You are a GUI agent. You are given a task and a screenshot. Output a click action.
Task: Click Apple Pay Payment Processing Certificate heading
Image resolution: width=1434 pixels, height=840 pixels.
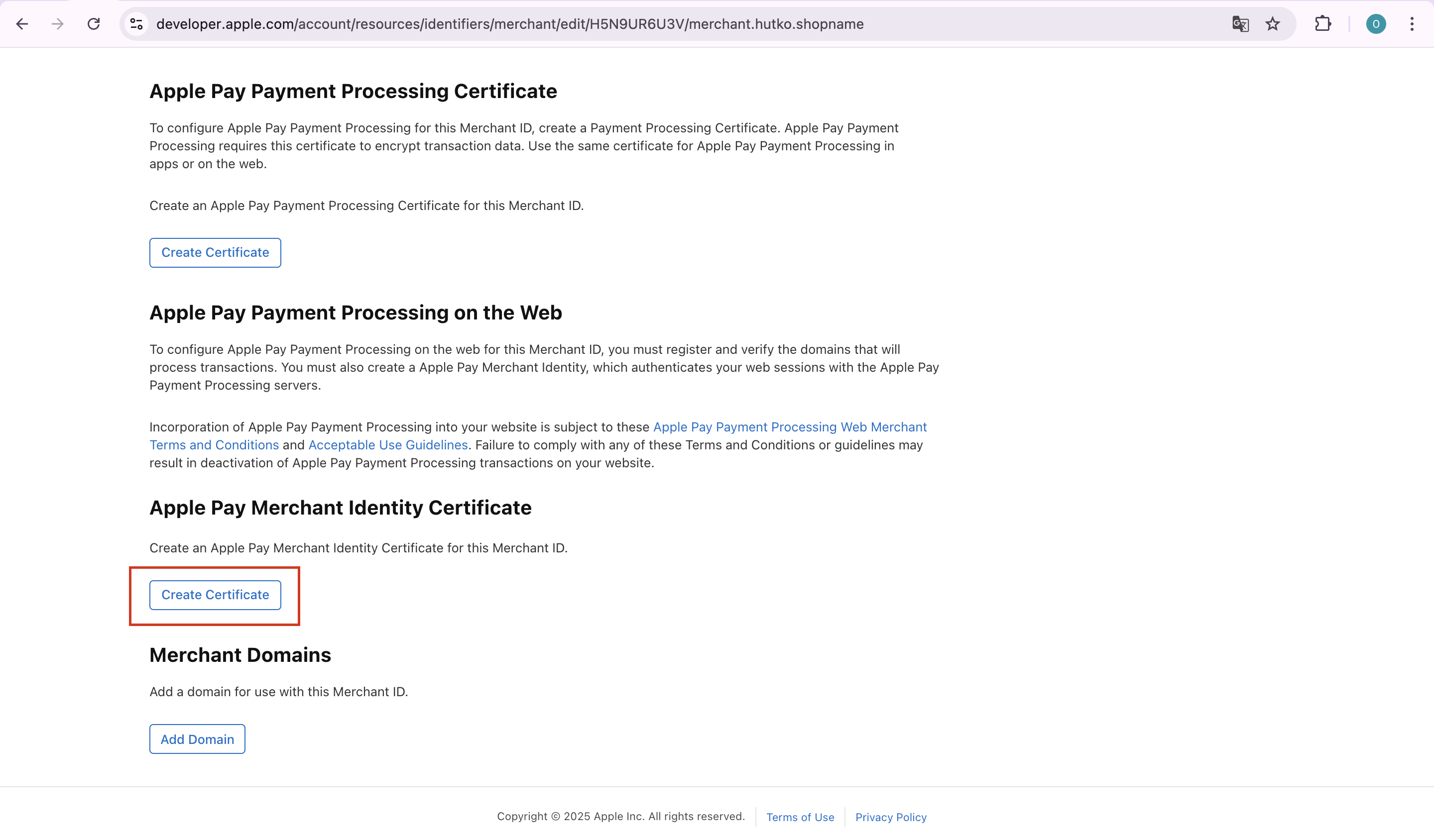[x=354, y=92]
